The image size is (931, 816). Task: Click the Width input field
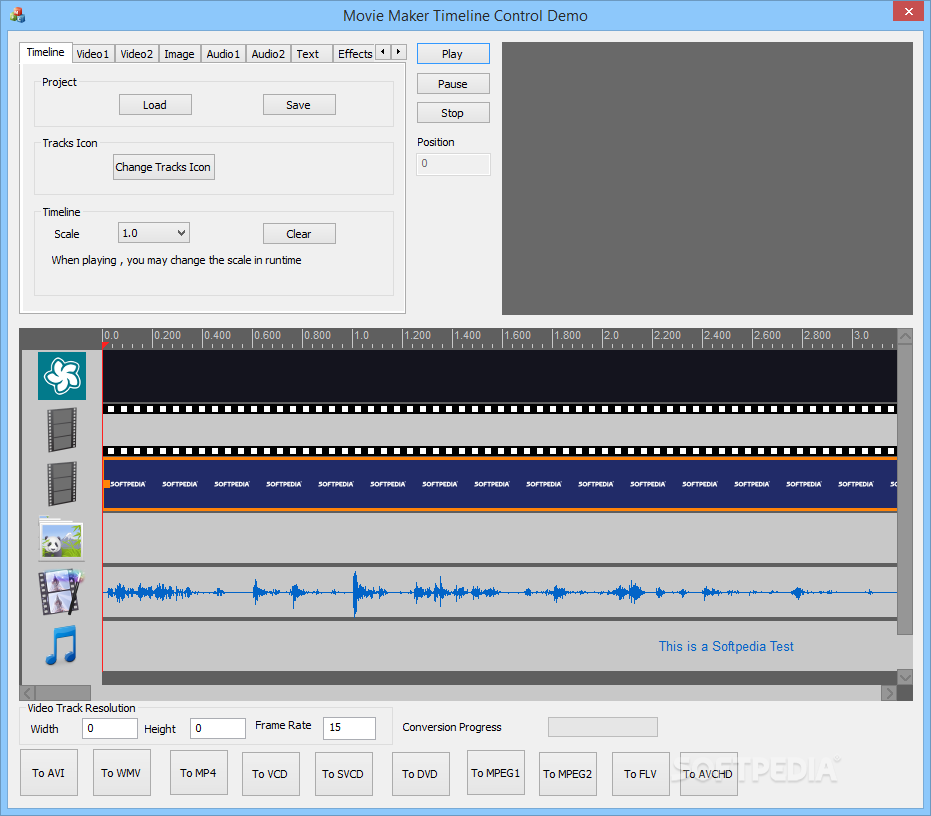[110, 728]
